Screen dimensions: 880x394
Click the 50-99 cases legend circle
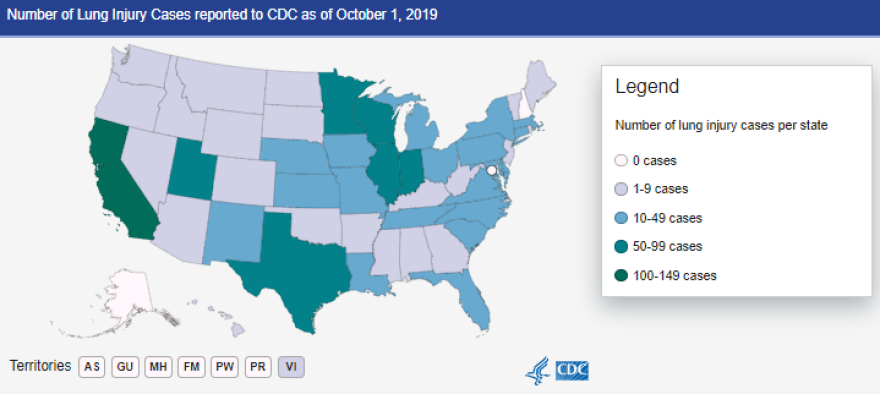(621, 247)
